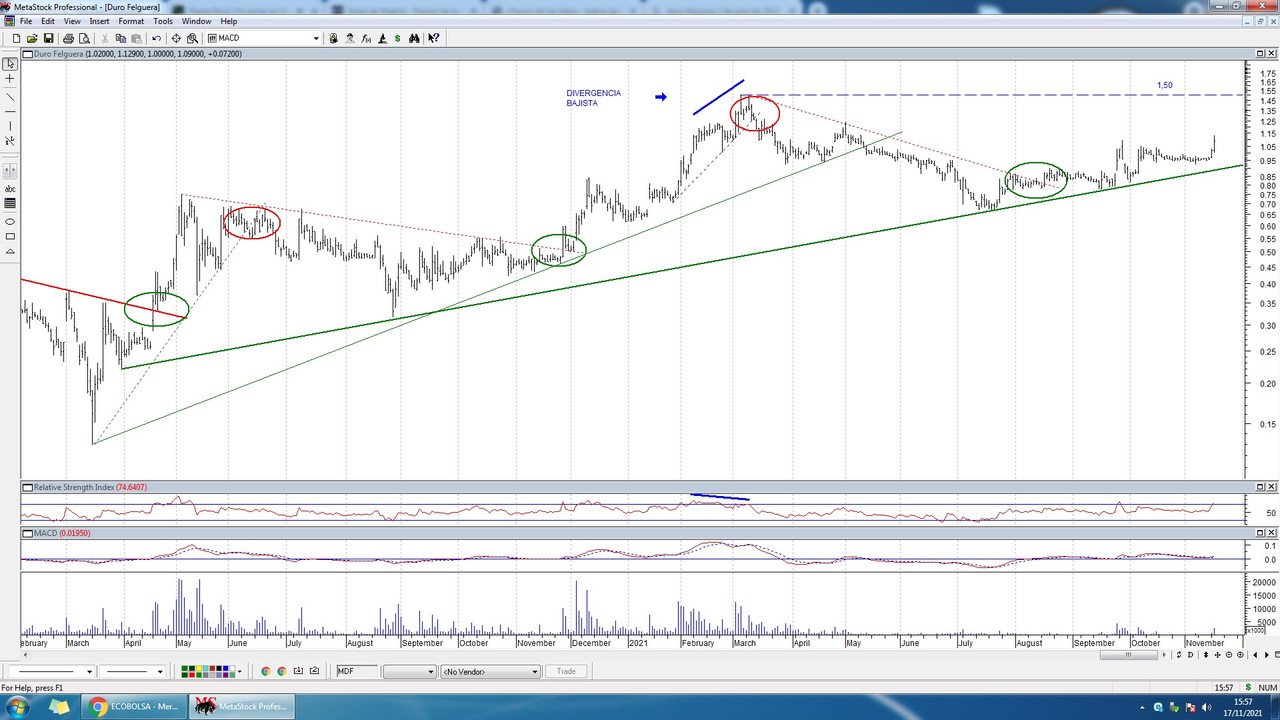Open a file with the folder icon

(32, 38)
